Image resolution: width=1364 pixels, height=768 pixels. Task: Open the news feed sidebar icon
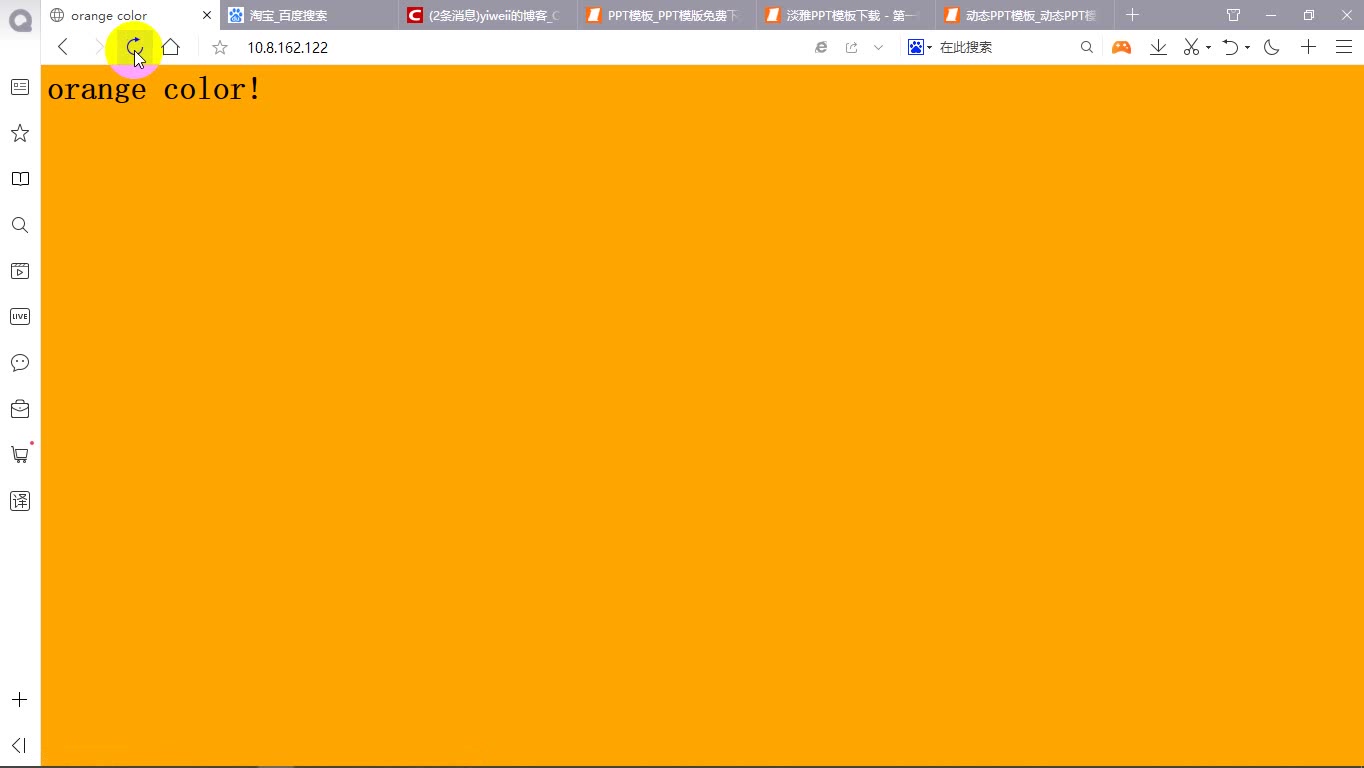tap(20, 87)
